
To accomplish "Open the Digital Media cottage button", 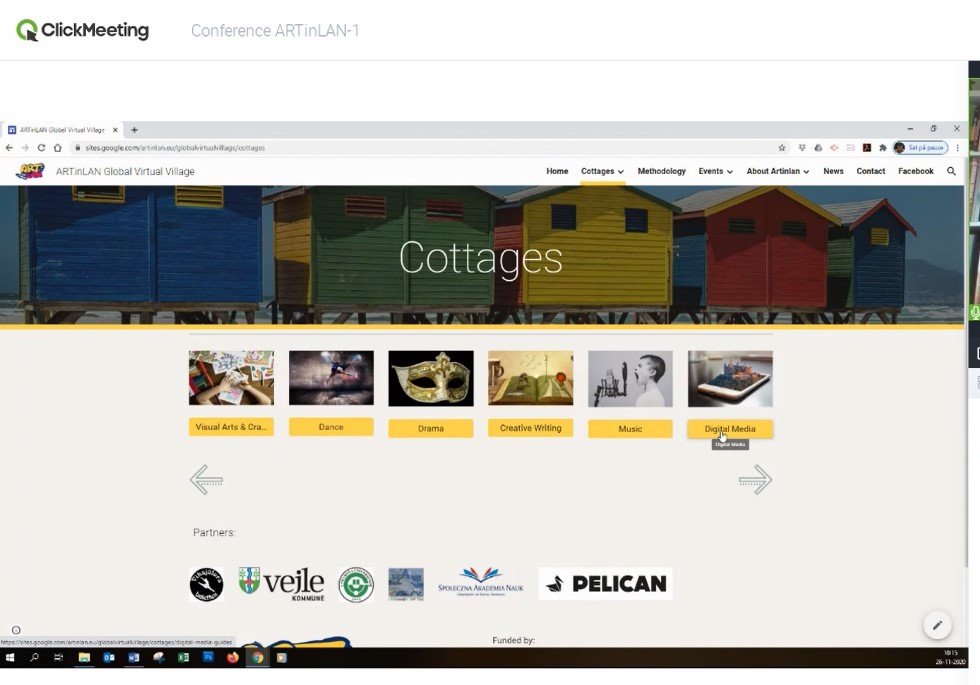I will [x=730, y=429].
